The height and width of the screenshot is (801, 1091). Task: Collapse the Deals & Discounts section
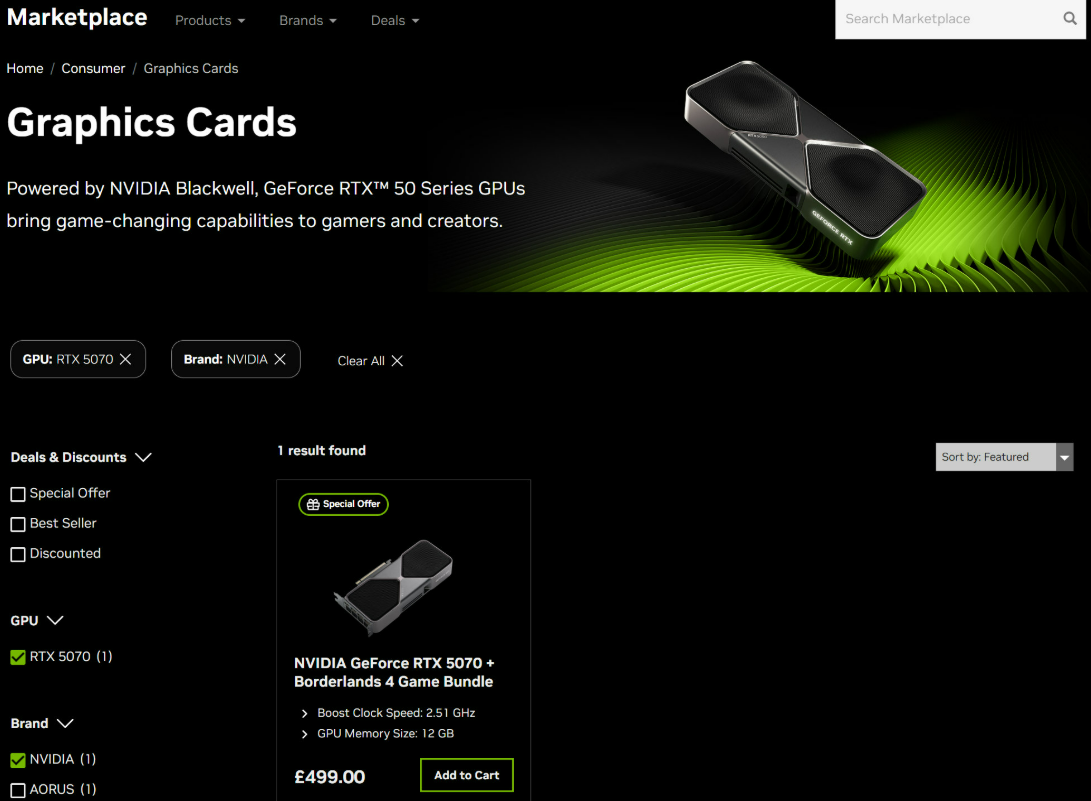(x=143, y=457)
